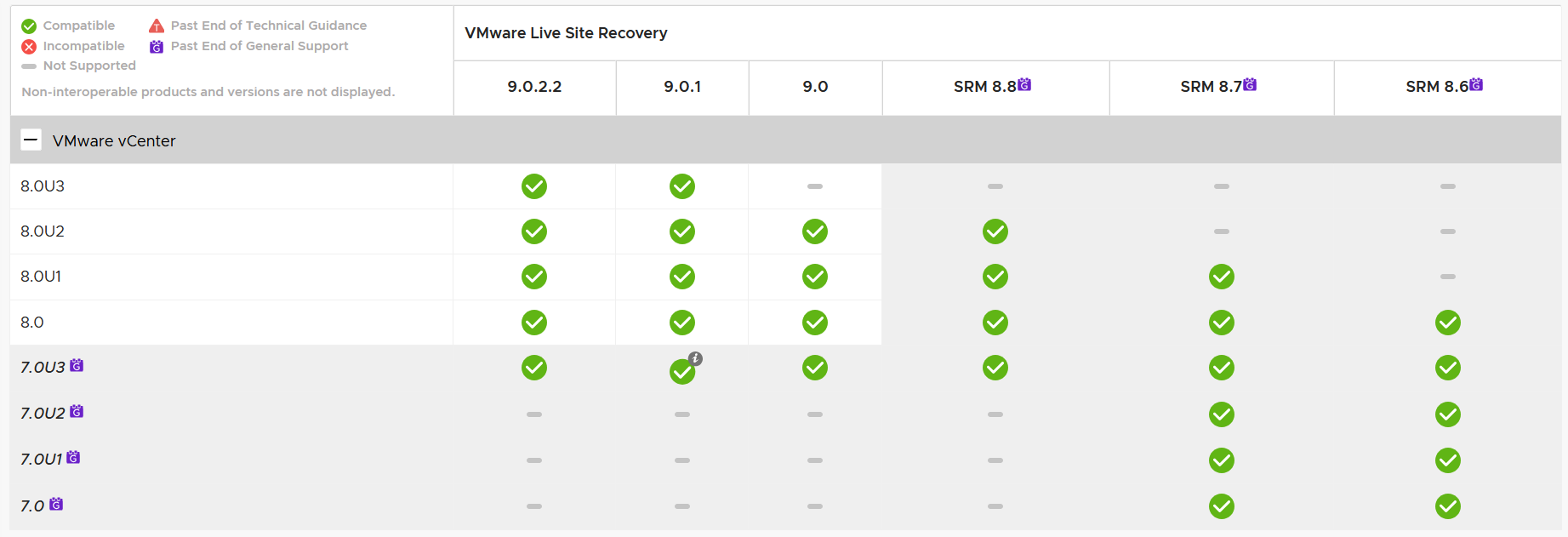Click the VMware Live Site Recovery heading

566,33
